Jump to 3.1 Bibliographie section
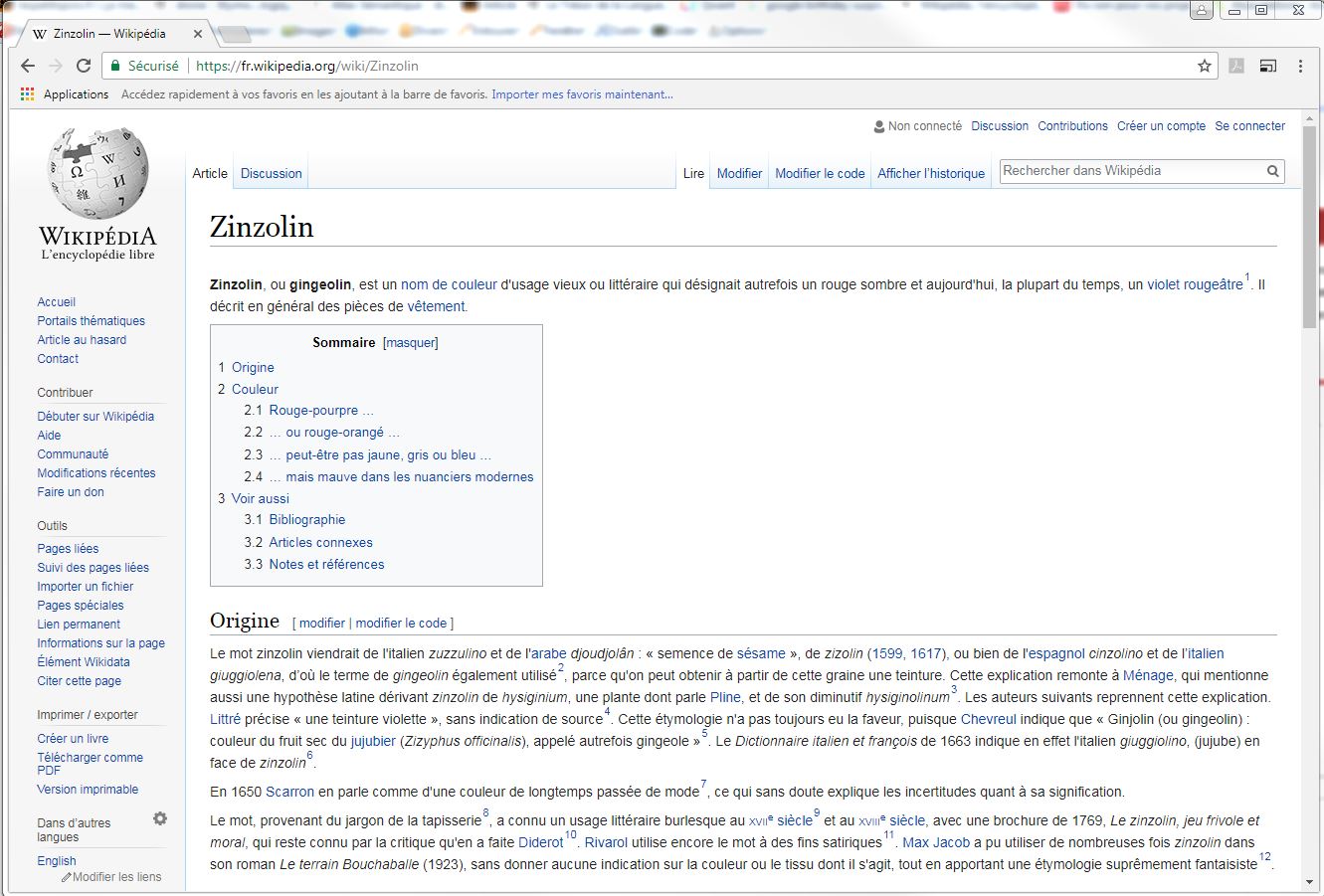 294,519
